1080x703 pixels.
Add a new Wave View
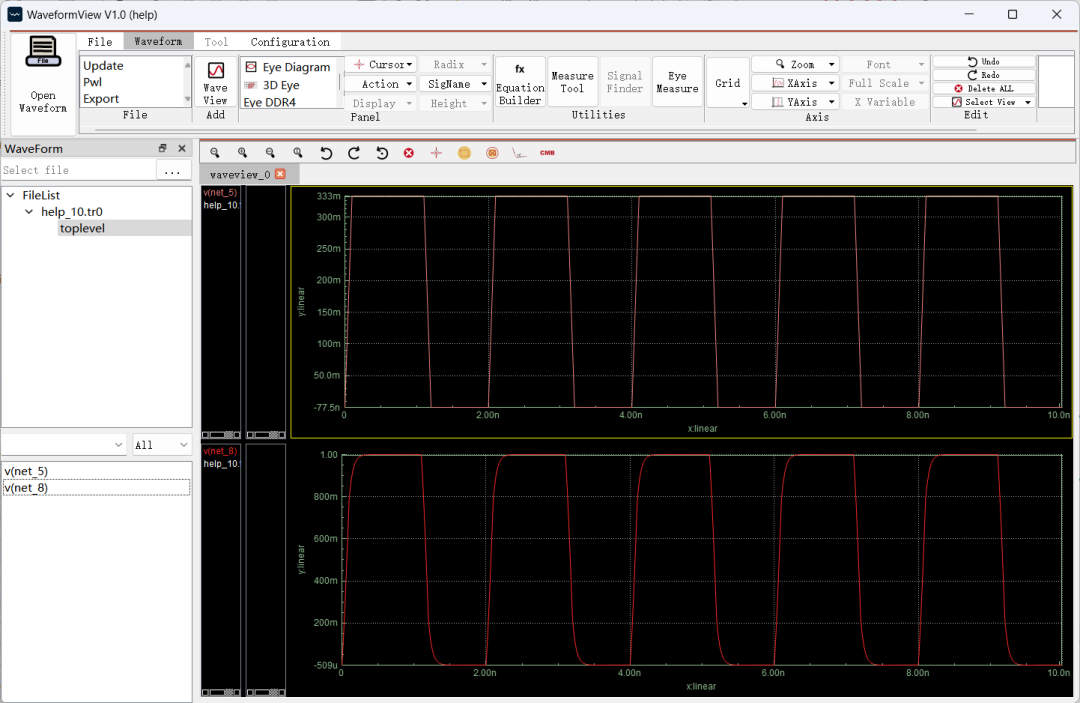(x=216, y=82)
